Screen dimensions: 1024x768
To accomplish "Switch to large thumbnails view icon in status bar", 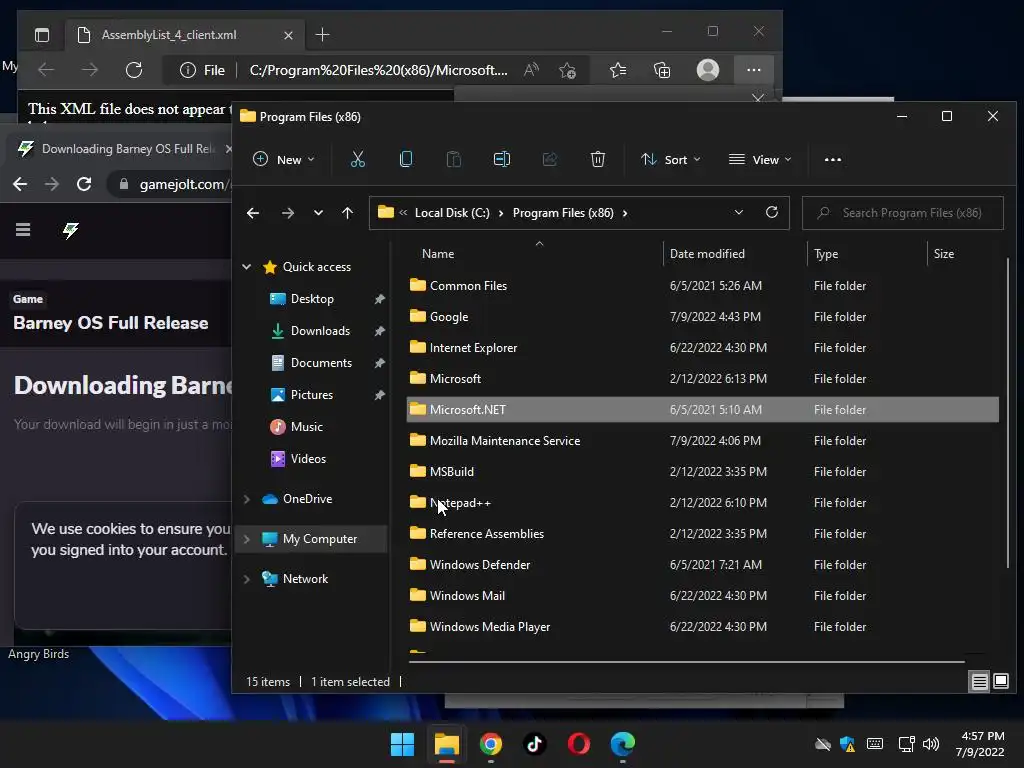I will pyautogui.click(x=1000, y=681).
